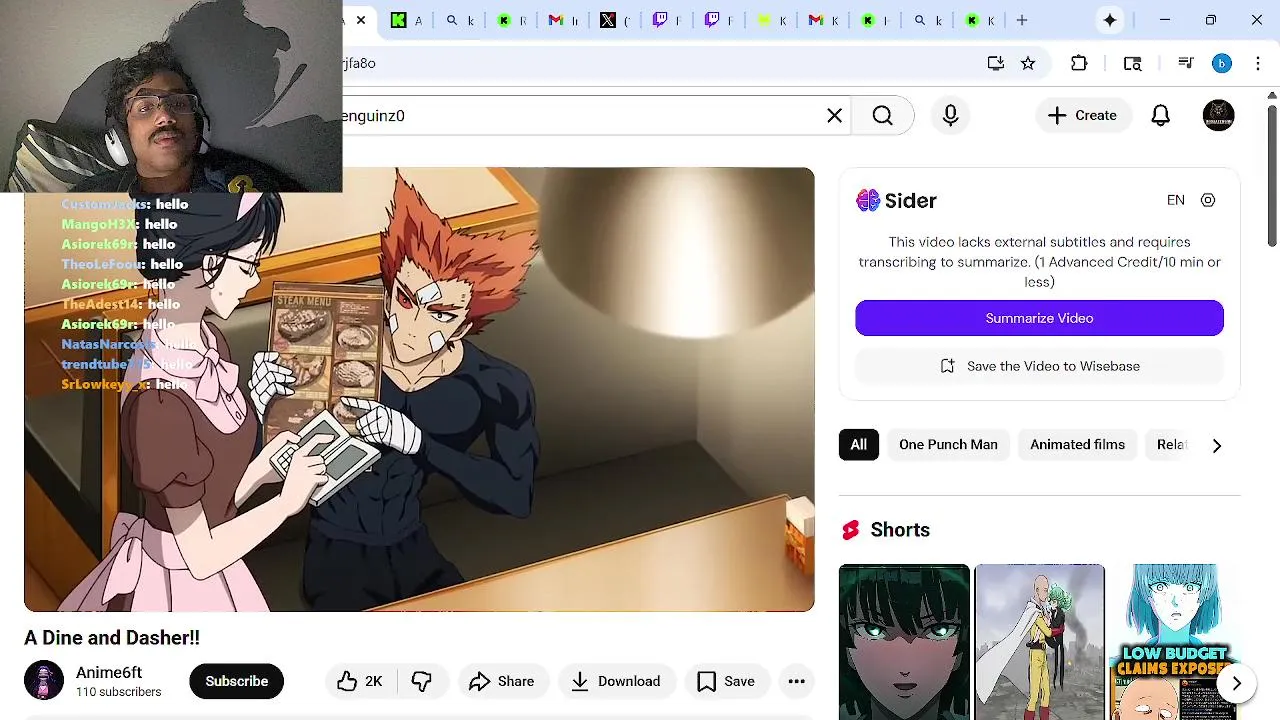Open the Saitama and Tatsumaki Short
The height and width of the screenshot is (720, 1280).
pyautogui.click(x=1040, y=642)
